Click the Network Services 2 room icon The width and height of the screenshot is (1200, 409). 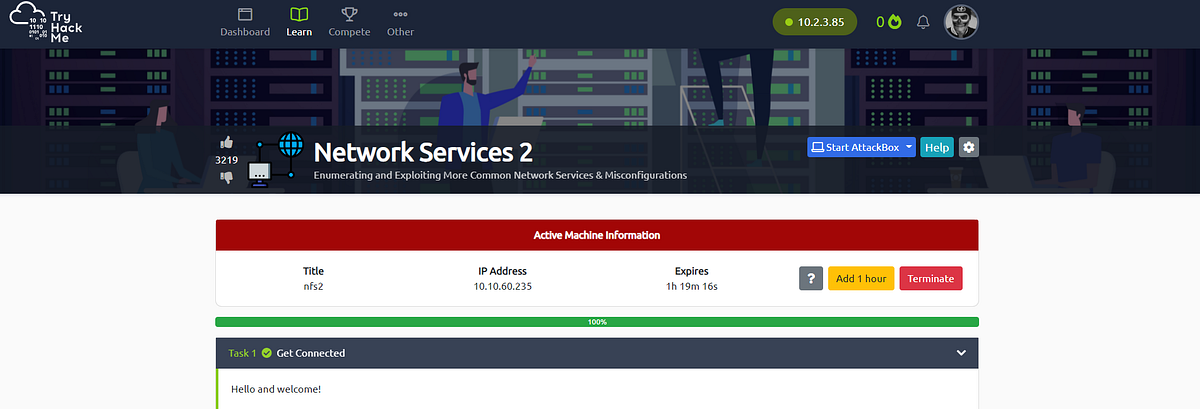[x=275, y=160]
